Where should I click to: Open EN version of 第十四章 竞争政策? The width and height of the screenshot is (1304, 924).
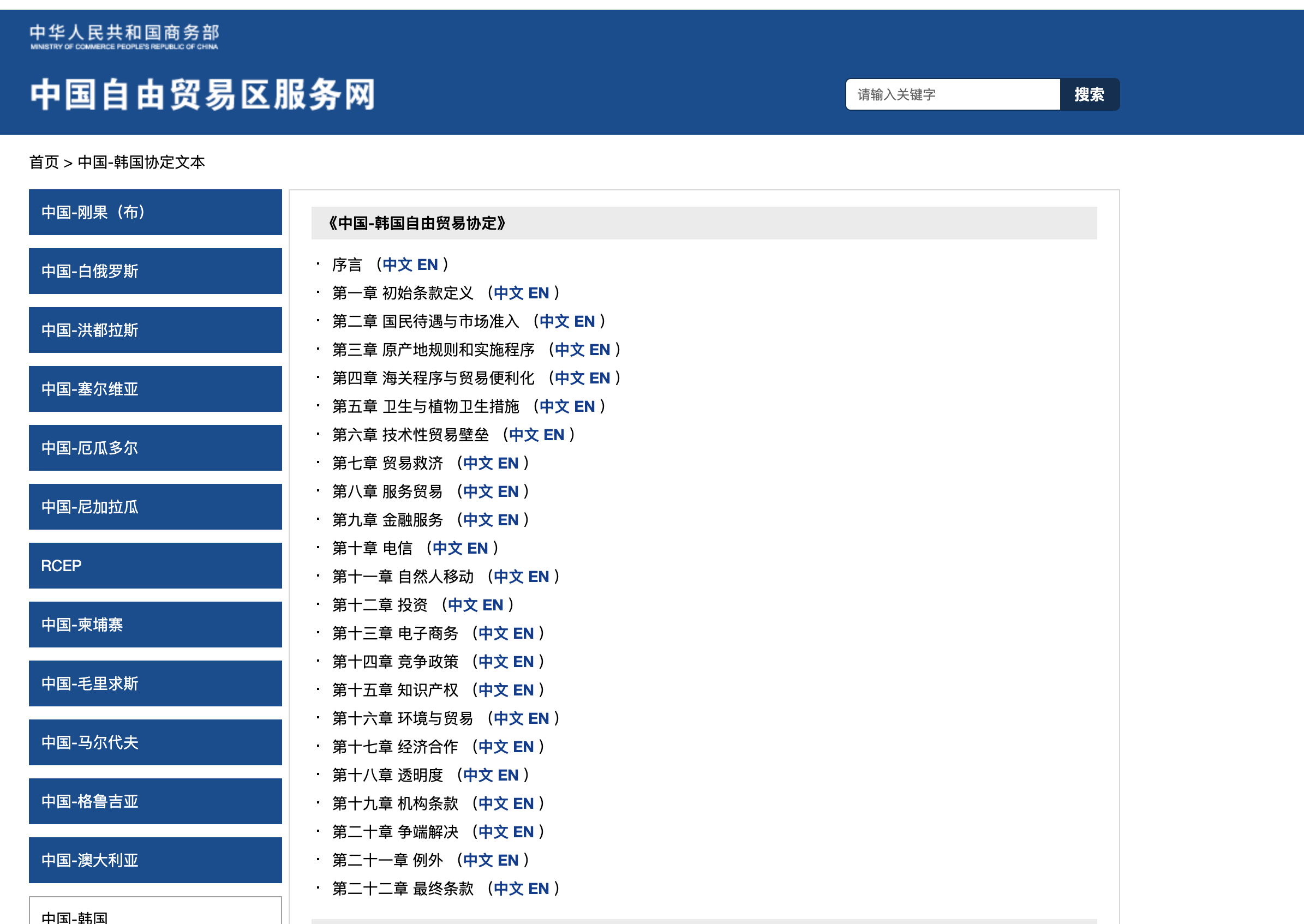pyautogui.click(x=524, y=662)
